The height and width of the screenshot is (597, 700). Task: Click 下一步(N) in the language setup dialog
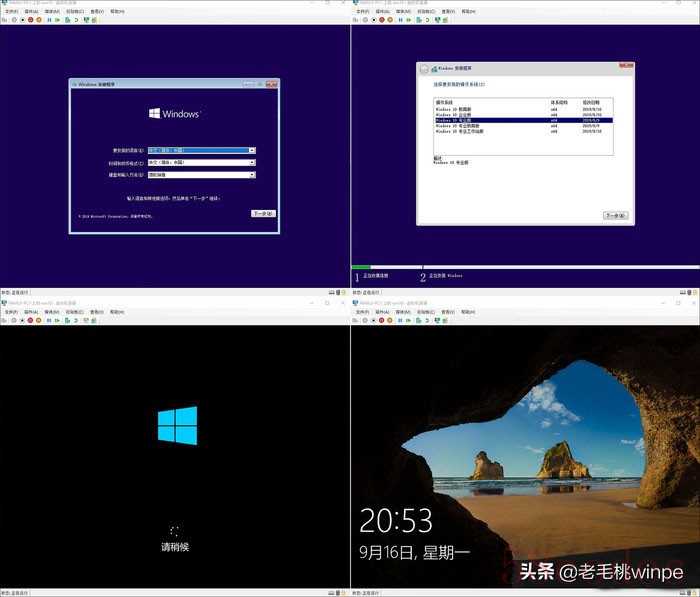(262, 214)
